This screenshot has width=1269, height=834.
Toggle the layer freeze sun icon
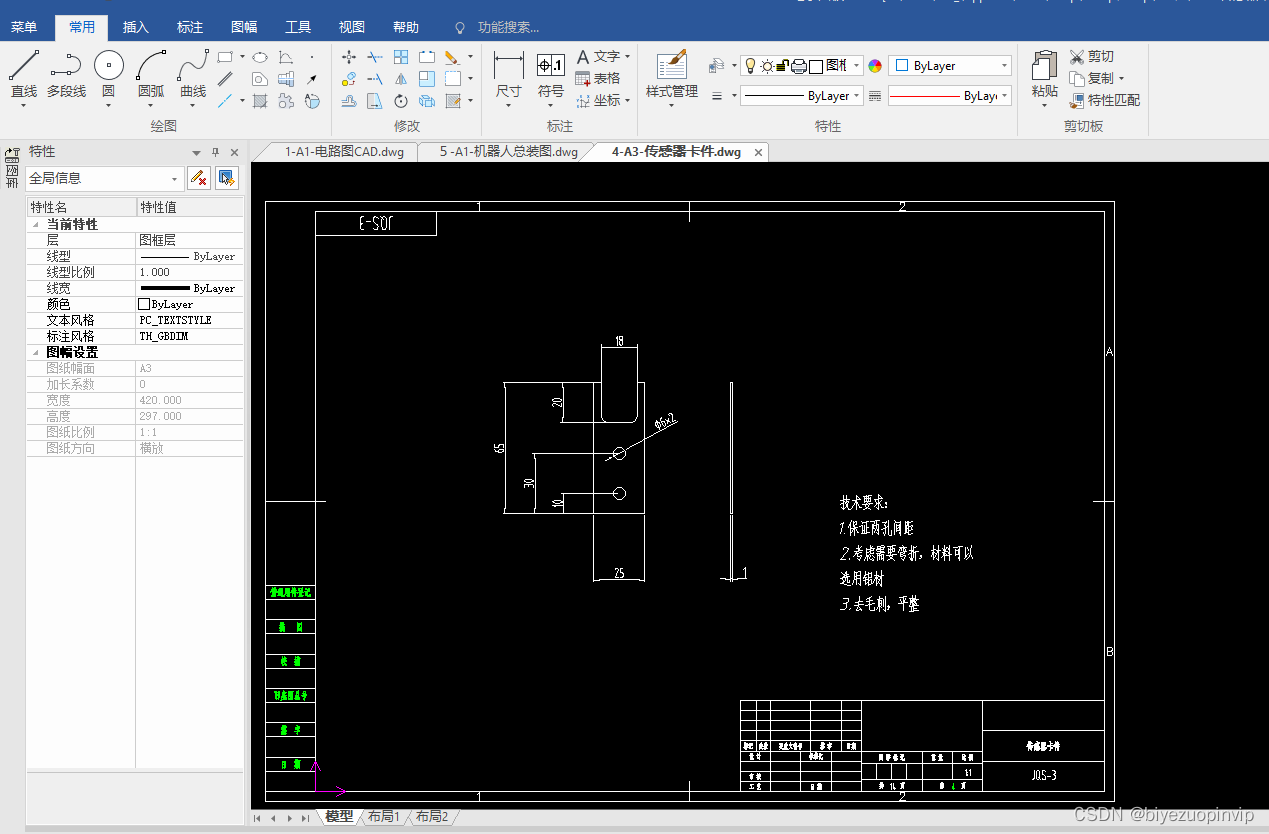767,66
